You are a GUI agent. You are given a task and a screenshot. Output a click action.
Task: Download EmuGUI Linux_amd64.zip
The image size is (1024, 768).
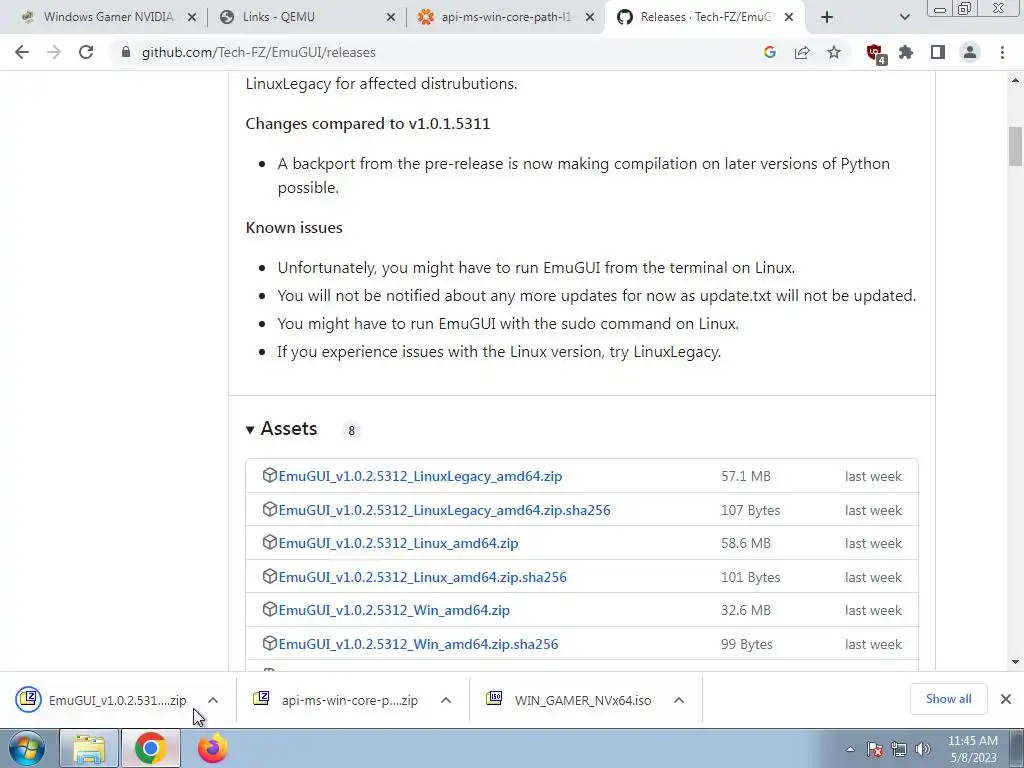(x=398, y=543)
